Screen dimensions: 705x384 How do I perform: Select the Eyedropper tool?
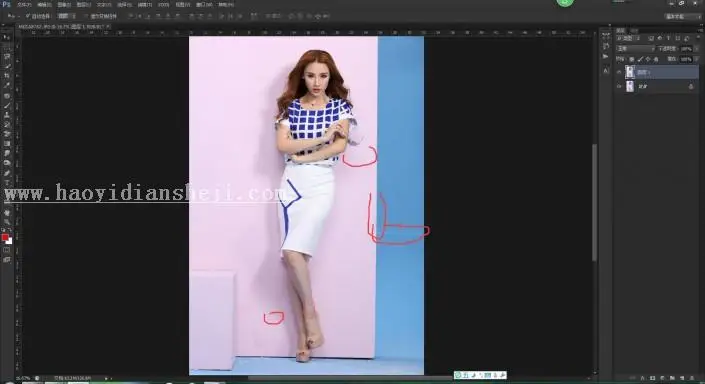[7, 85]
